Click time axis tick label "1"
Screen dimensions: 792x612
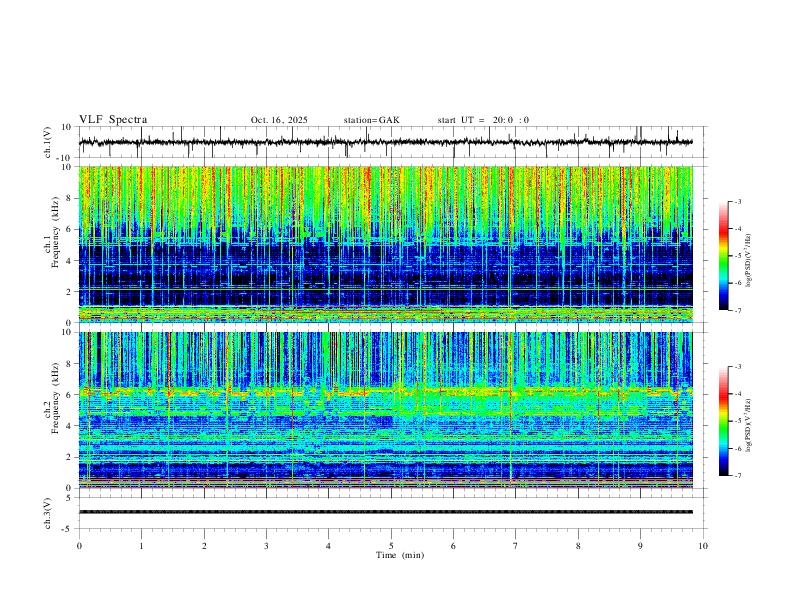tap(141, 546)
